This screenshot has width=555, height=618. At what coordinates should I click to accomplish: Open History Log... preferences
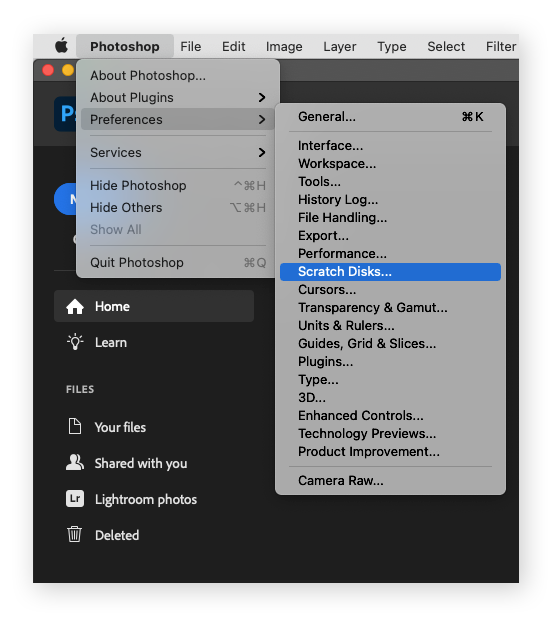pyautogui.click(x=390, y=199)
